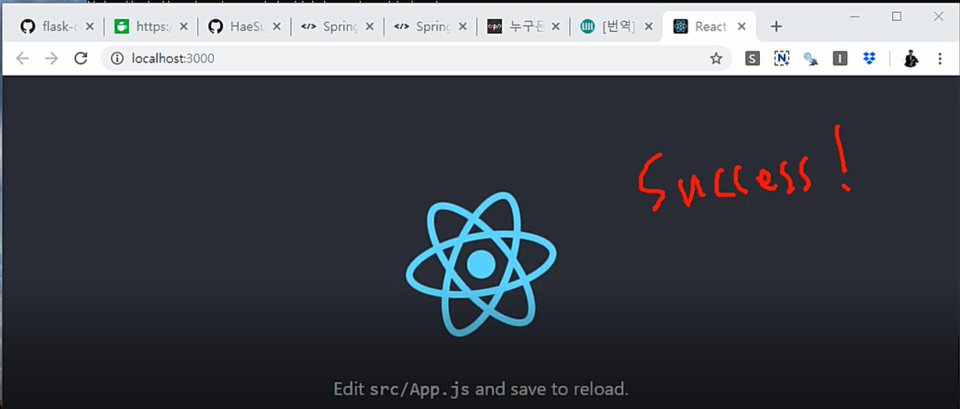Close the green https tab

pos(183,27)
